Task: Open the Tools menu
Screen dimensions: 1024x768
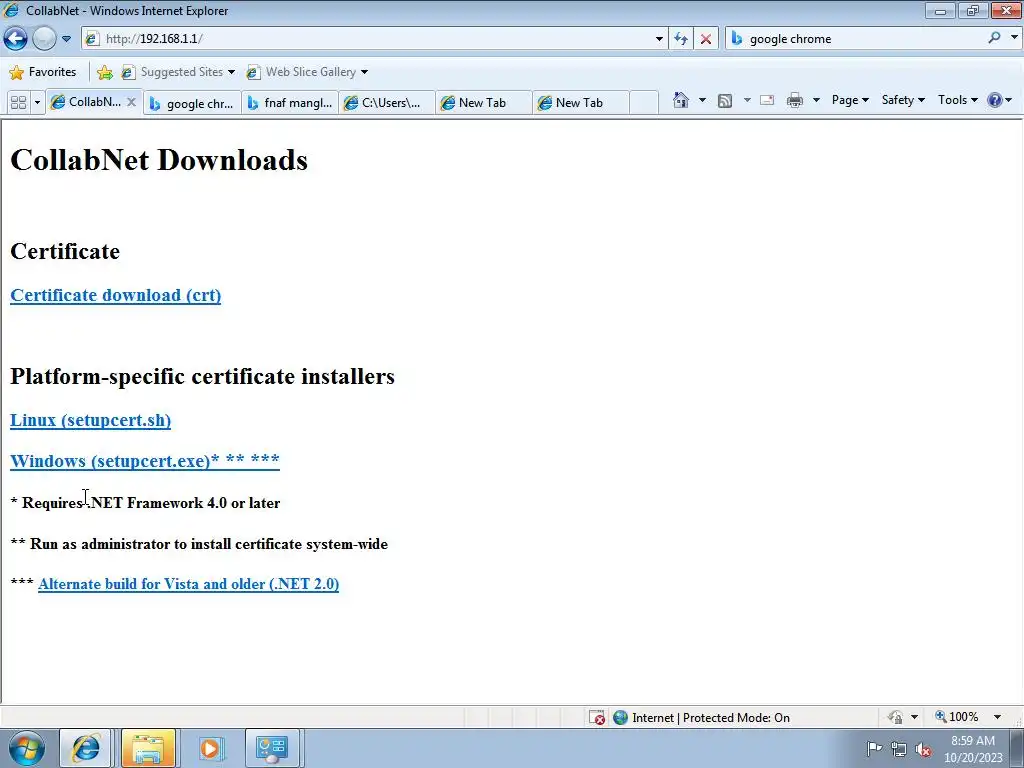Action: [x=957, y=100]
